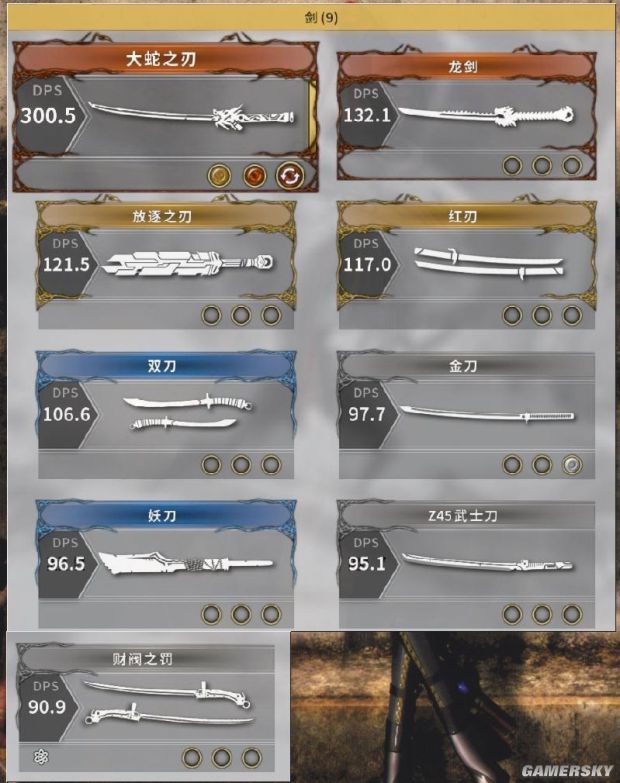This screenshot has width=620, height=783.
Task: Select the 大蛇之刃 title banner
Action: (162, 59)
